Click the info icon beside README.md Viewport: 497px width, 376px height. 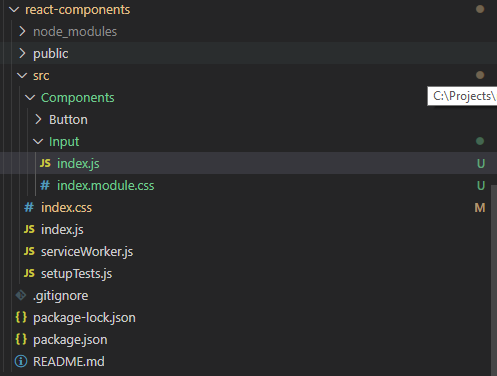[x=21, y=361]
